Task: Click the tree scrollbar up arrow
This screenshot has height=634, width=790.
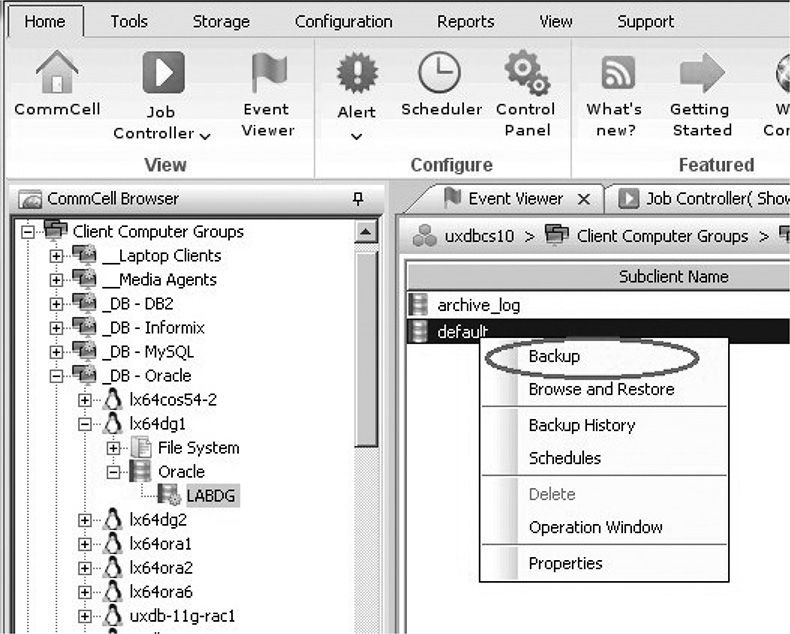Action: tap(366, 232)
